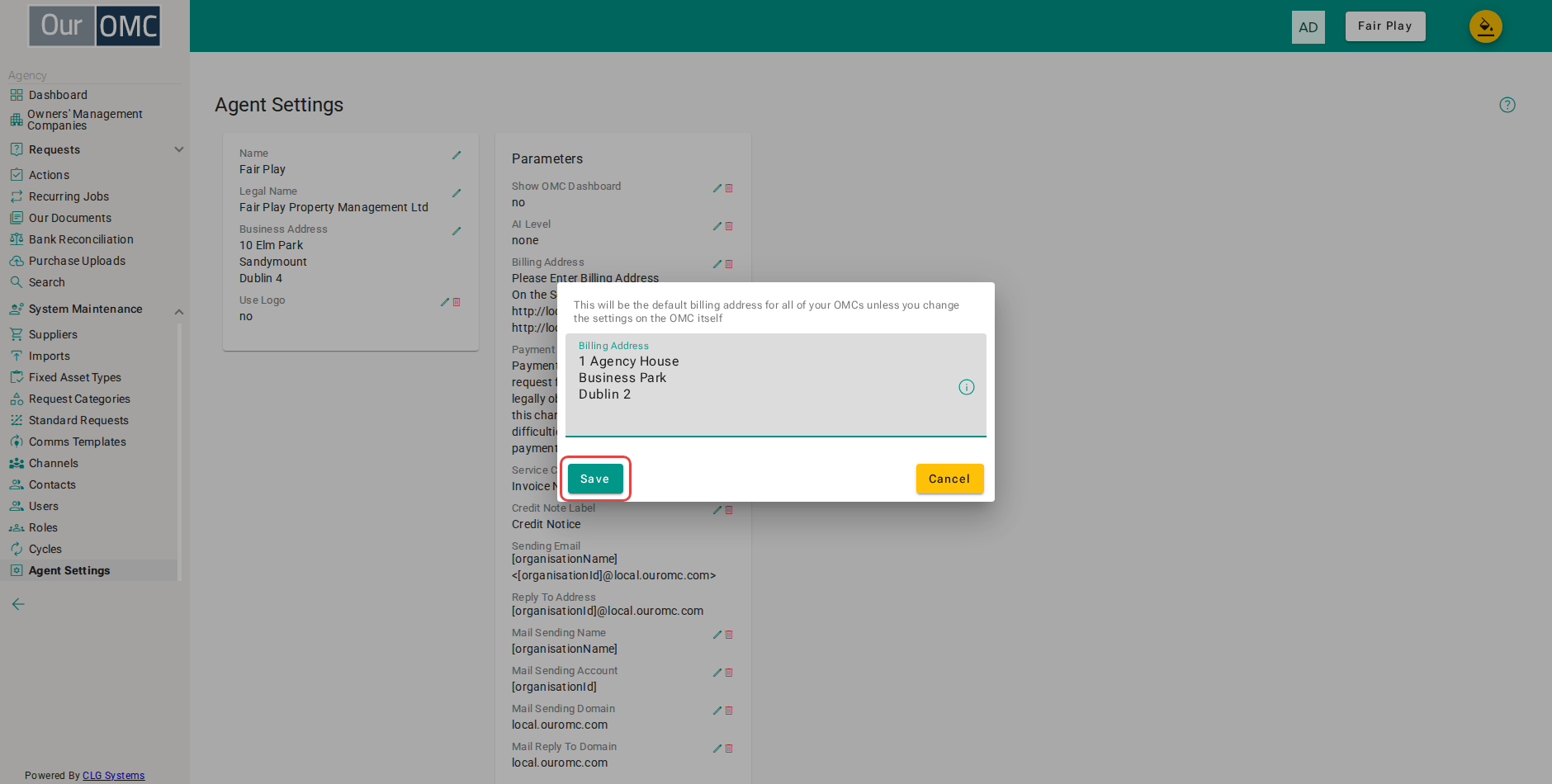Edit Legal Name with pencil icon
The height and width of the screenshot is (784, 1552).
pos(457,193)
